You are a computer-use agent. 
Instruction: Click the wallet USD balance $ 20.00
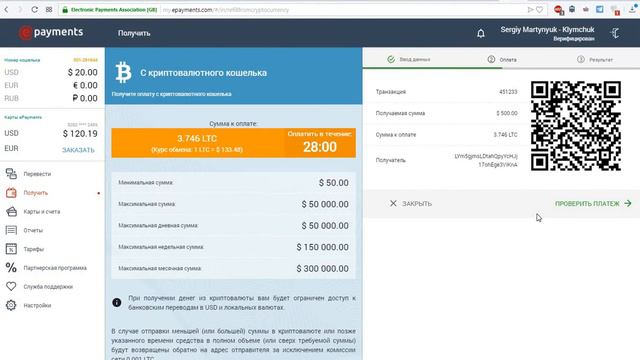82,72
